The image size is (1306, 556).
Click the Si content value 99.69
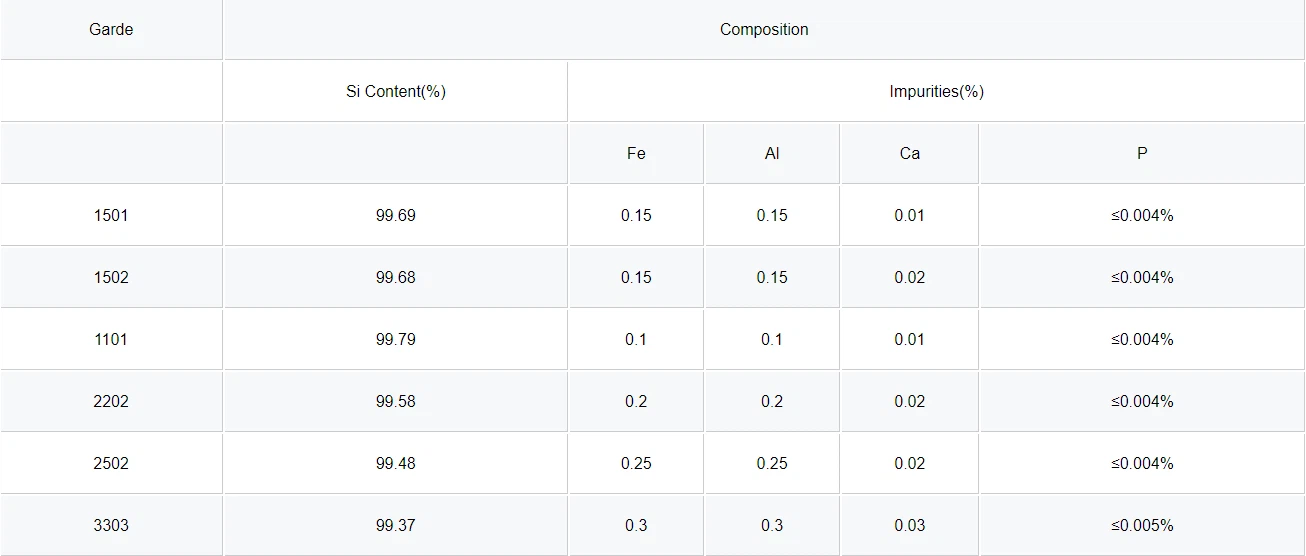coord(396,216)
